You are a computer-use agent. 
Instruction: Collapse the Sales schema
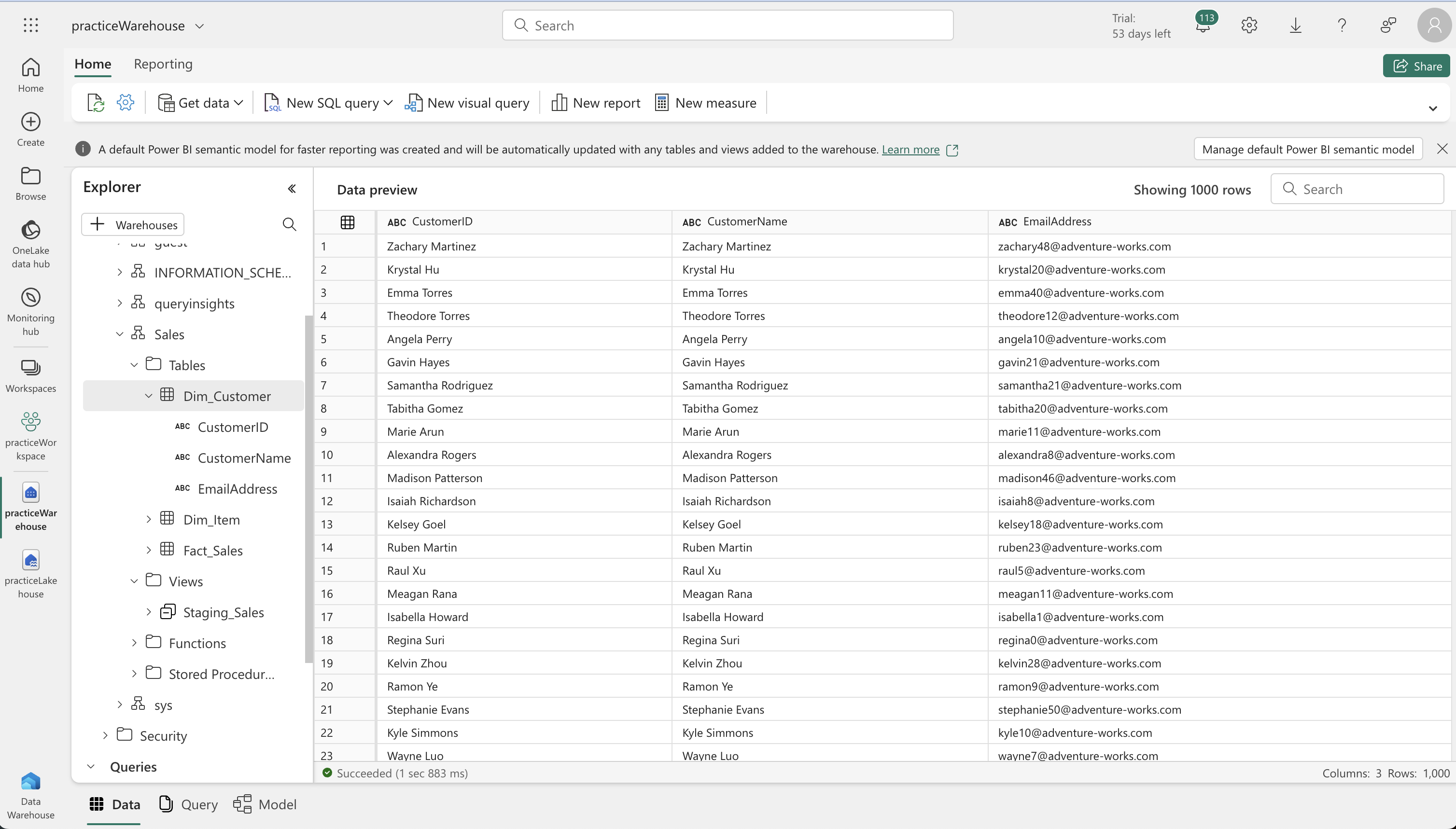(120, 334)
